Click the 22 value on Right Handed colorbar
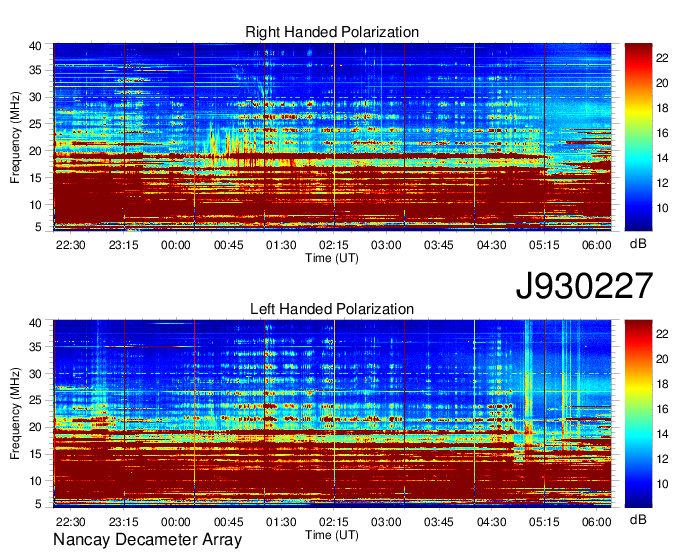Viewport: 680px width, 552px height. click(x=662, y=58)
